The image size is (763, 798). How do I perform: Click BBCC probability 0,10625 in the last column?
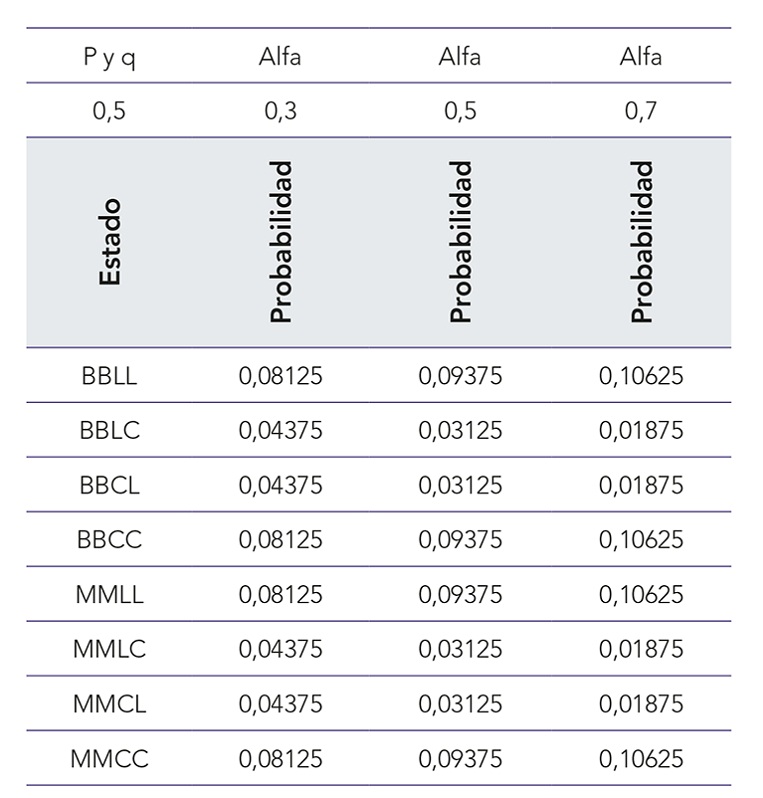641,540
